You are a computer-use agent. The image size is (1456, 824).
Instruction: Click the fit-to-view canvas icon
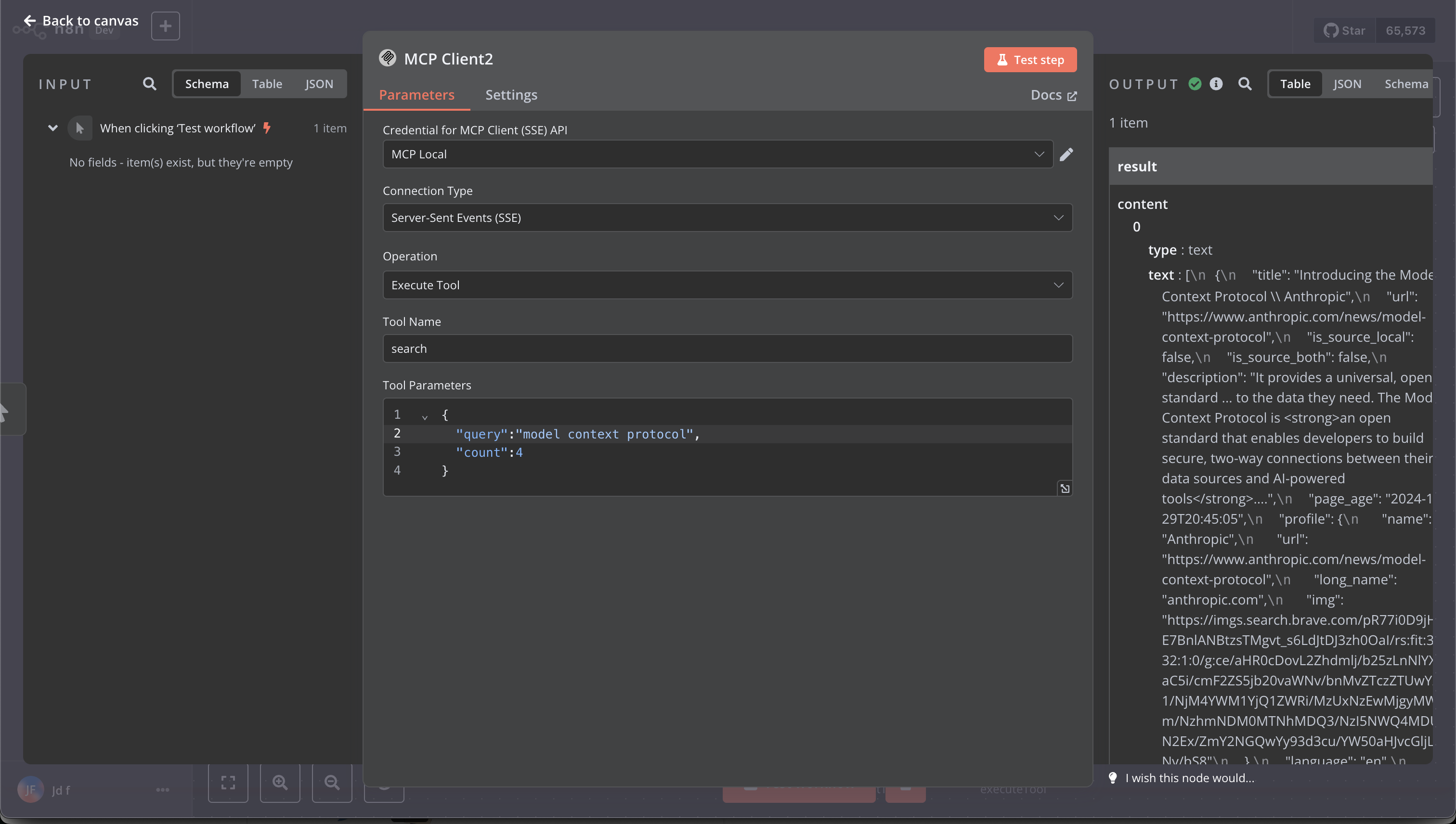[x=228, y=783]
